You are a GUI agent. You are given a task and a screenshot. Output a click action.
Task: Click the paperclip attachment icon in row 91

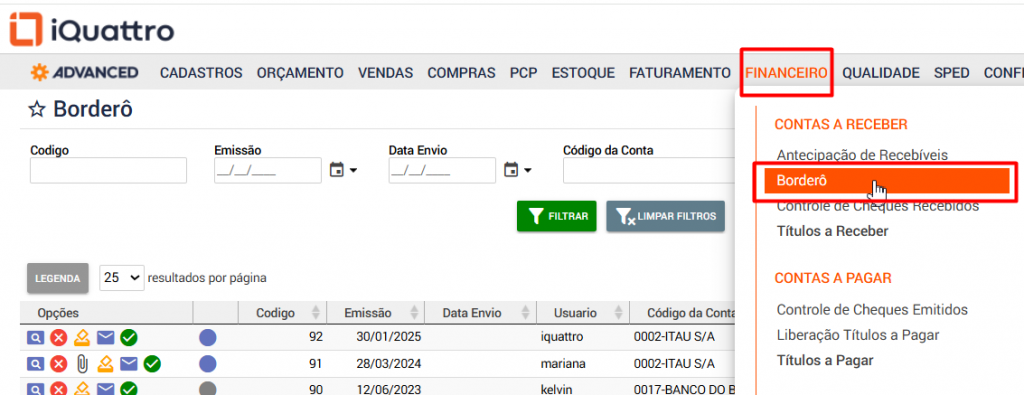tap(82, 364)
